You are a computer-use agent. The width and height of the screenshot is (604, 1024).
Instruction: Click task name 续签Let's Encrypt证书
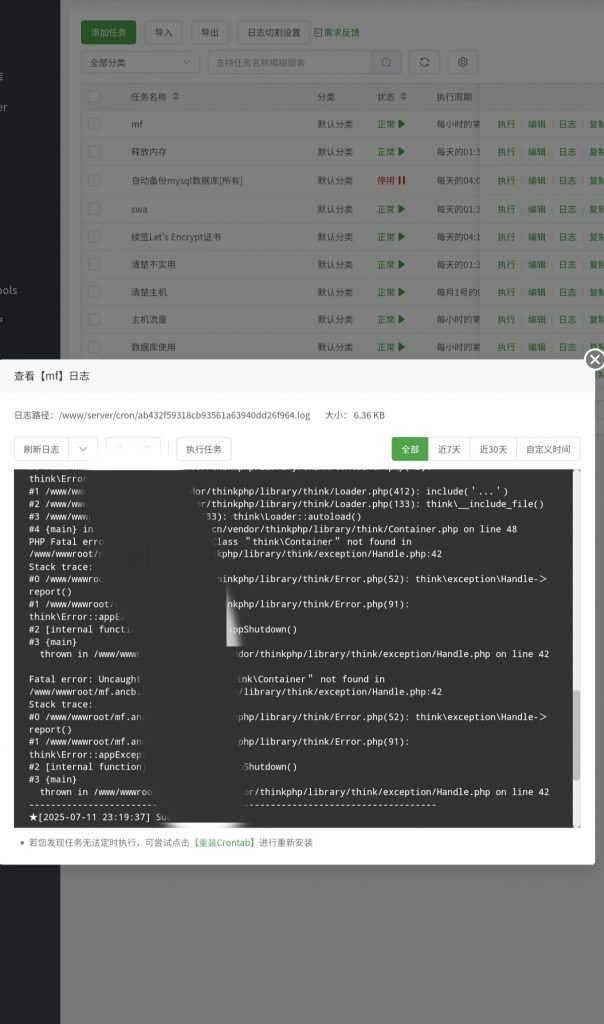(x=176, y=236)
